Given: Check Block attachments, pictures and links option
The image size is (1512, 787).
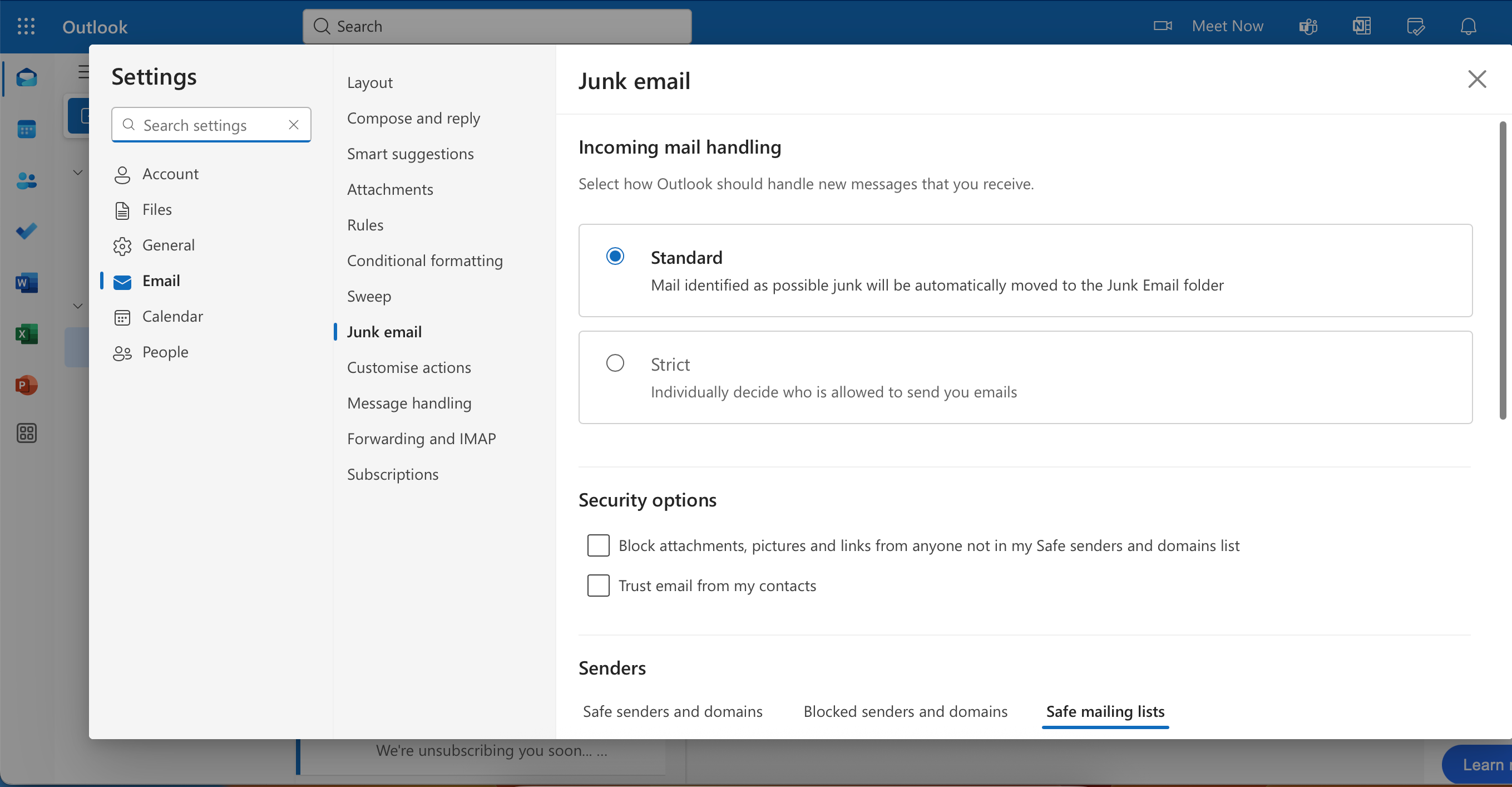Looking at the screenshot, I should pyautogui.click(x=598, y=545).
